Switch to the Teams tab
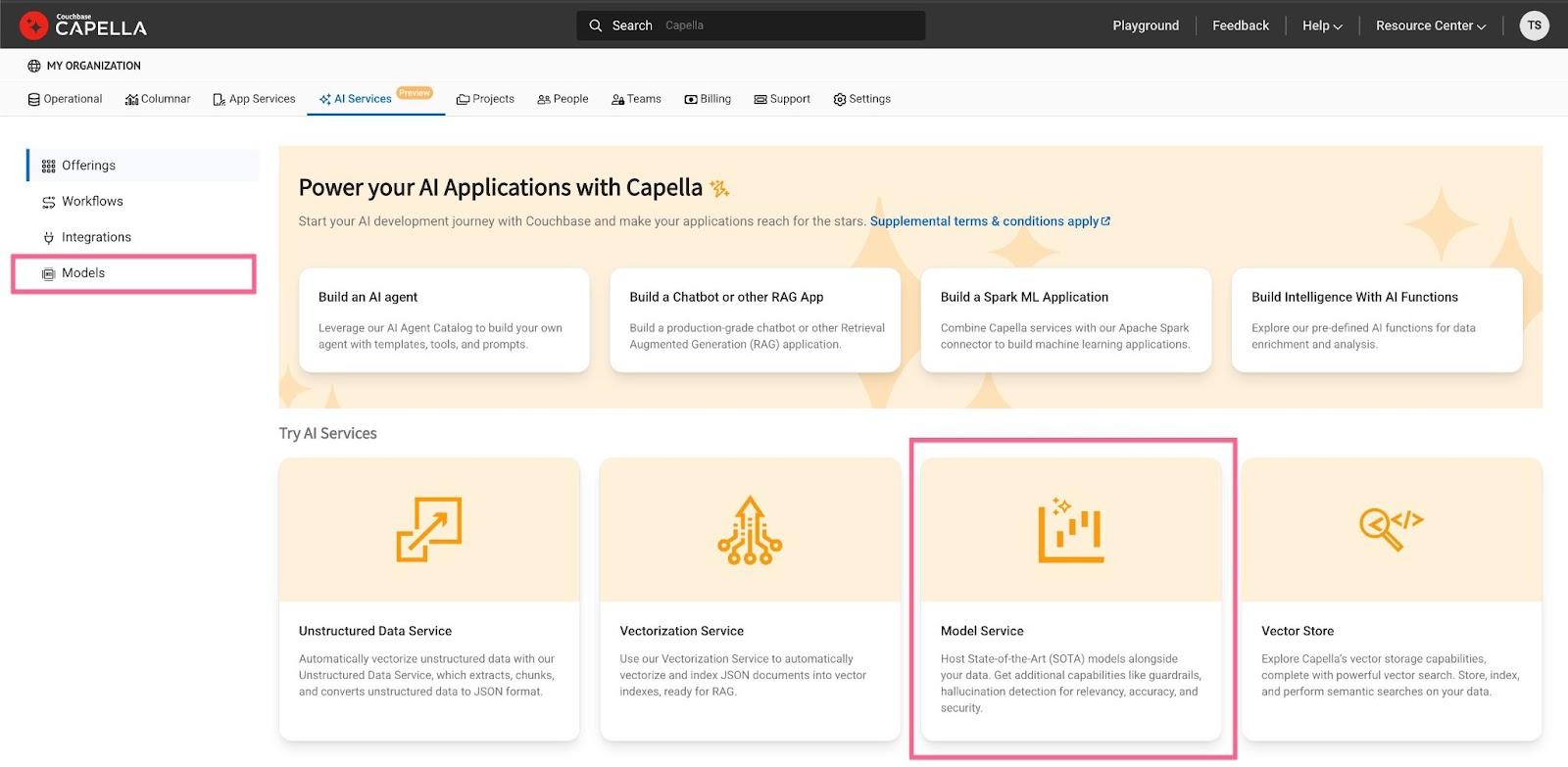1568x767 pixels. pos(636,99)
